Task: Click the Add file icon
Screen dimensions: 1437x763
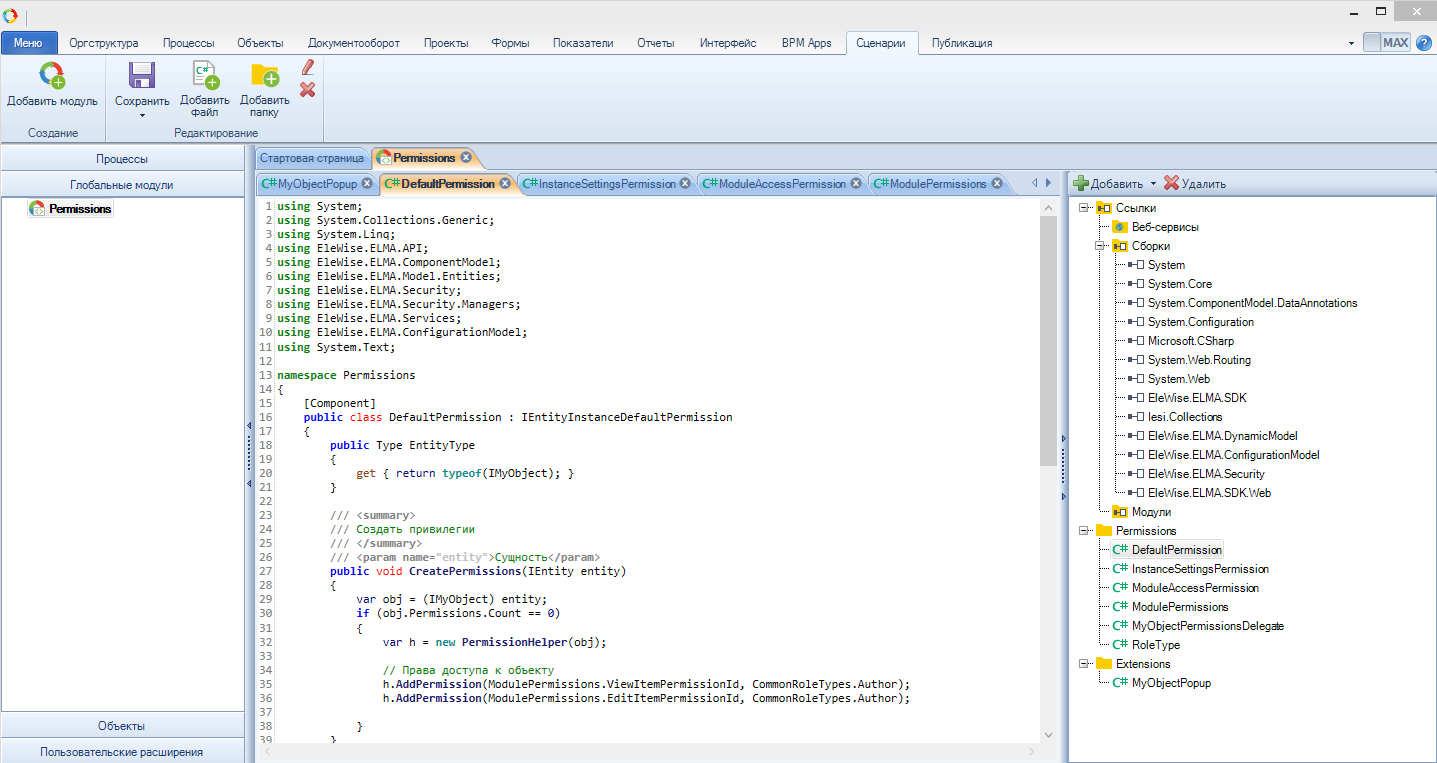Action: (x=205, y=76)
